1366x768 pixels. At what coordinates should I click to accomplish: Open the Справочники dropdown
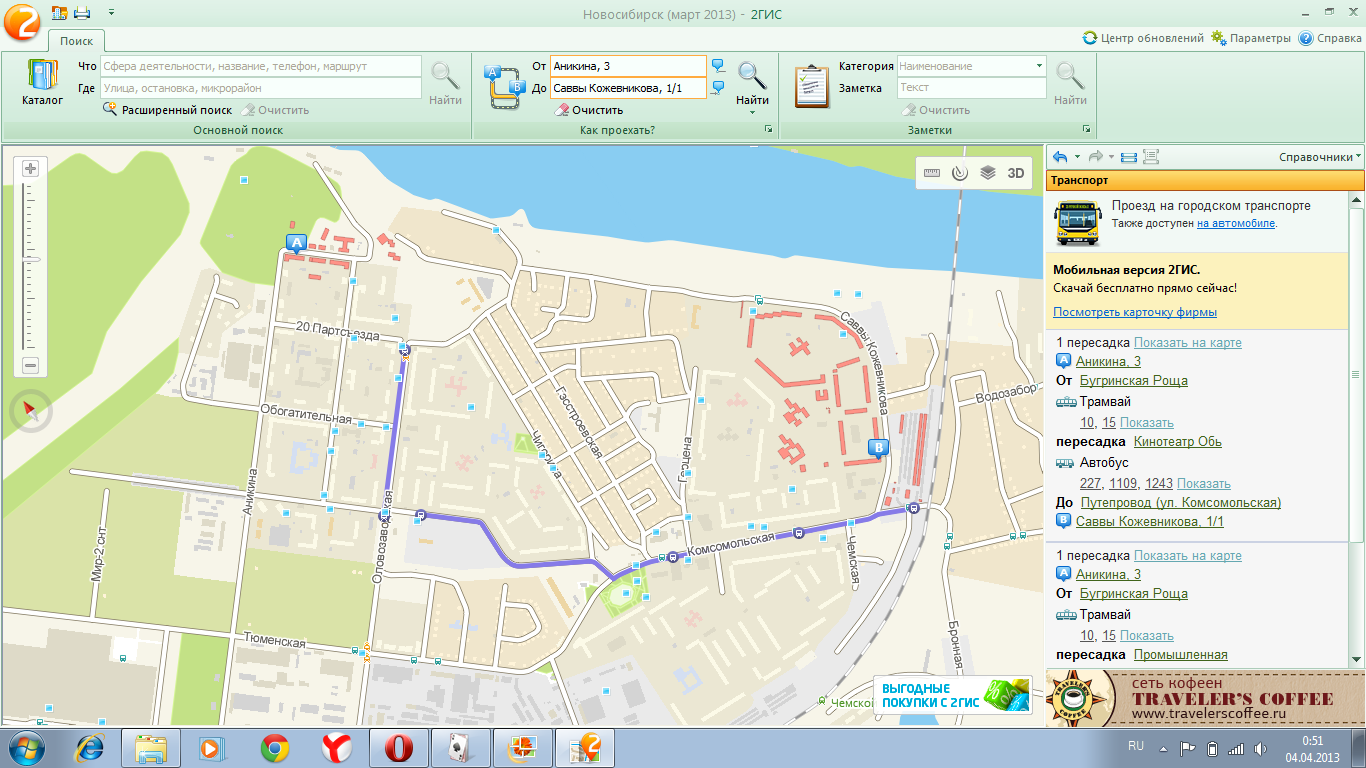tap(1320, 157)
